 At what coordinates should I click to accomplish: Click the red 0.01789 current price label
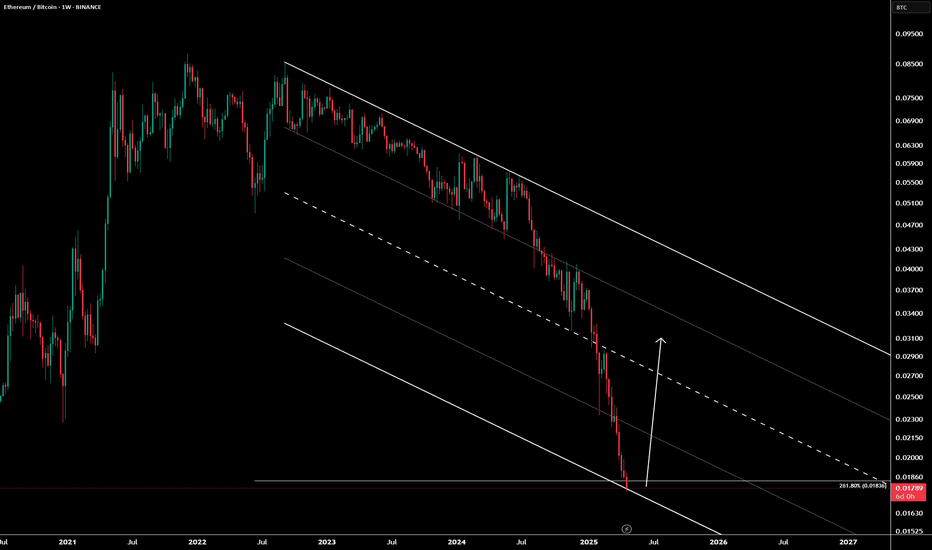click(x=908, y=492)
